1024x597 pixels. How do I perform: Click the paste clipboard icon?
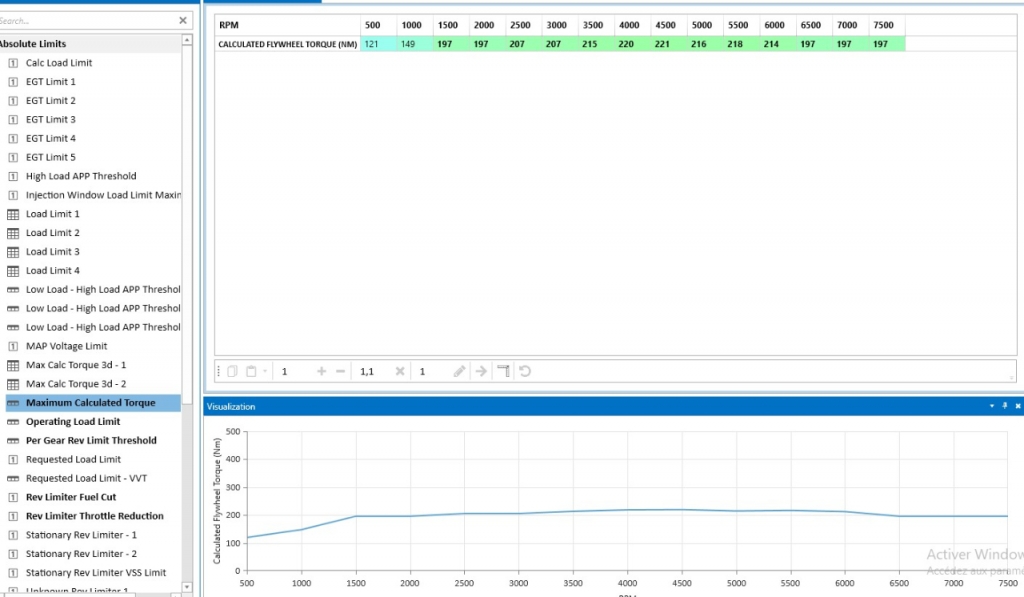(251, 371)
